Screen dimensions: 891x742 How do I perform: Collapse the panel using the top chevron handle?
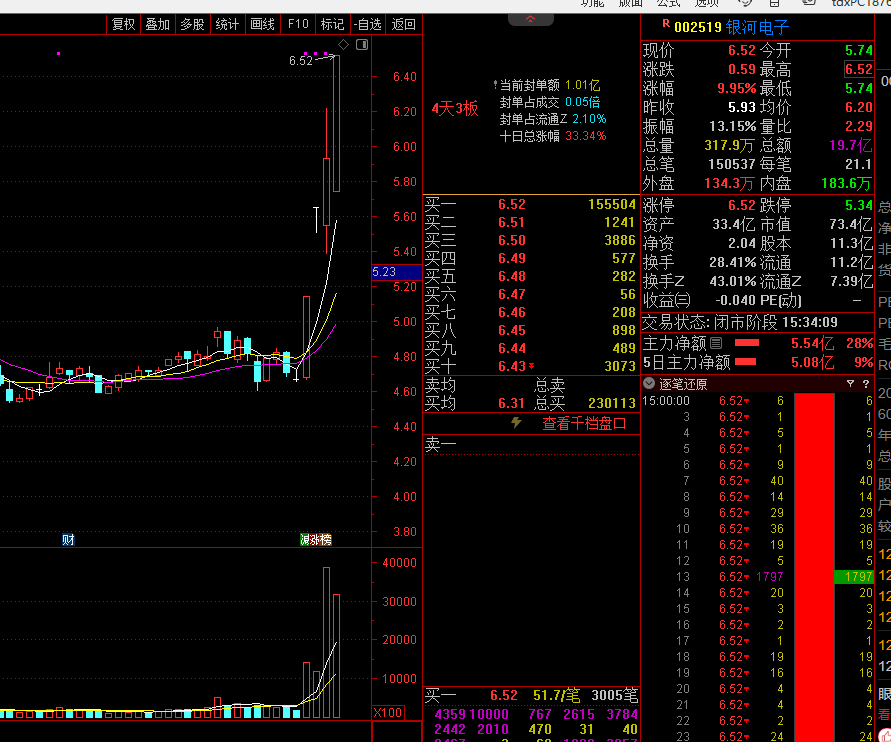point(530,20)
